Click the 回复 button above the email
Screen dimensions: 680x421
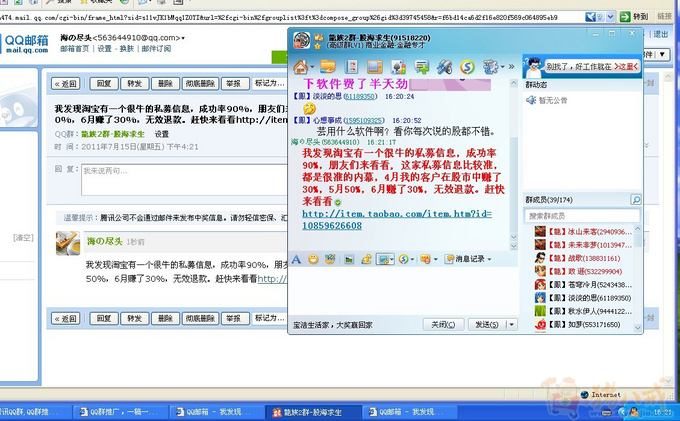[104, 84]
